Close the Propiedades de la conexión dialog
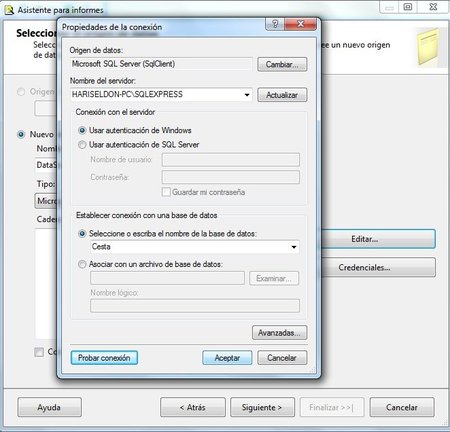 pyautogui.click(x=301, y=24)
